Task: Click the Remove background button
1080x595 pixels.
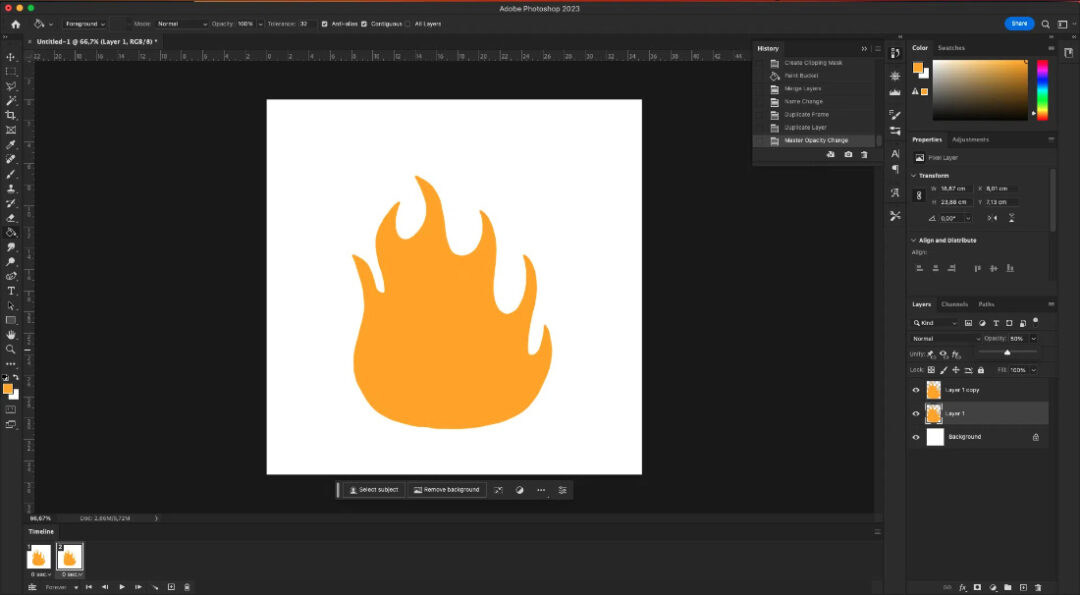Action: click(446, 490)
